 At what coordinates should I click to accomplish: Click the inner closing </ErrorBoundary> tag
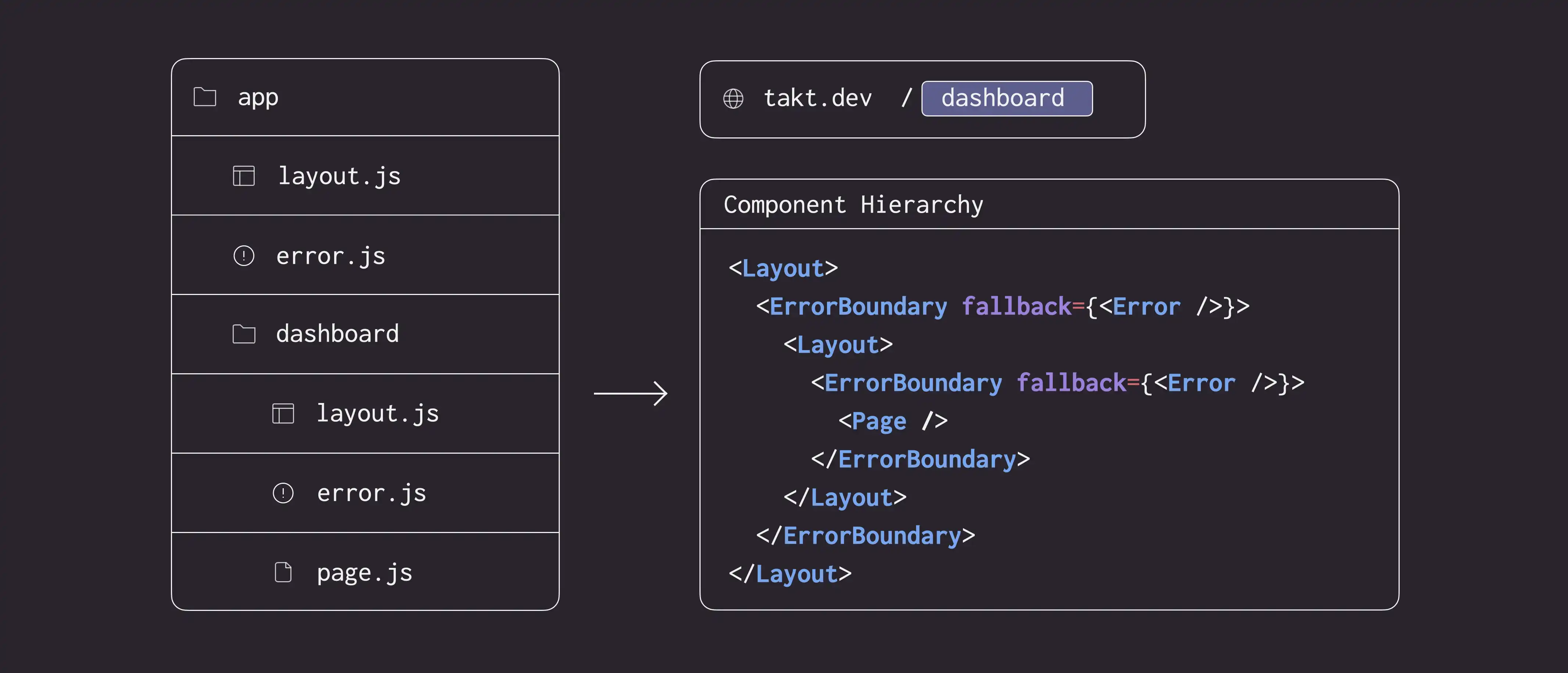[x=920, y=460]
